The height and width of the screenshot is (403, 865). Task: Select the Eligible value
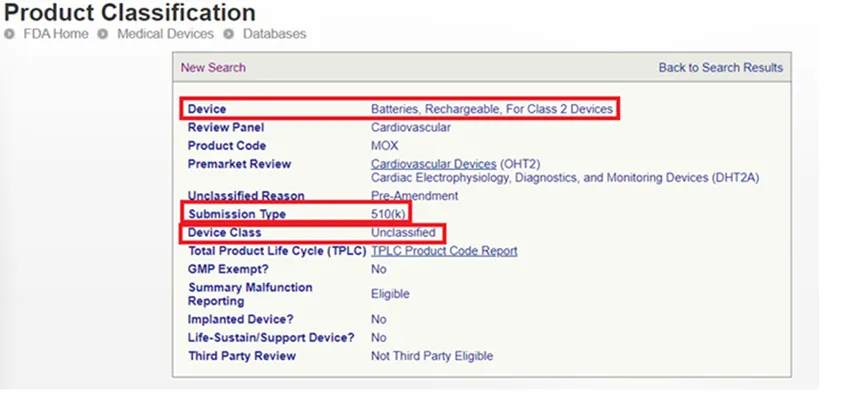point(390,294)
